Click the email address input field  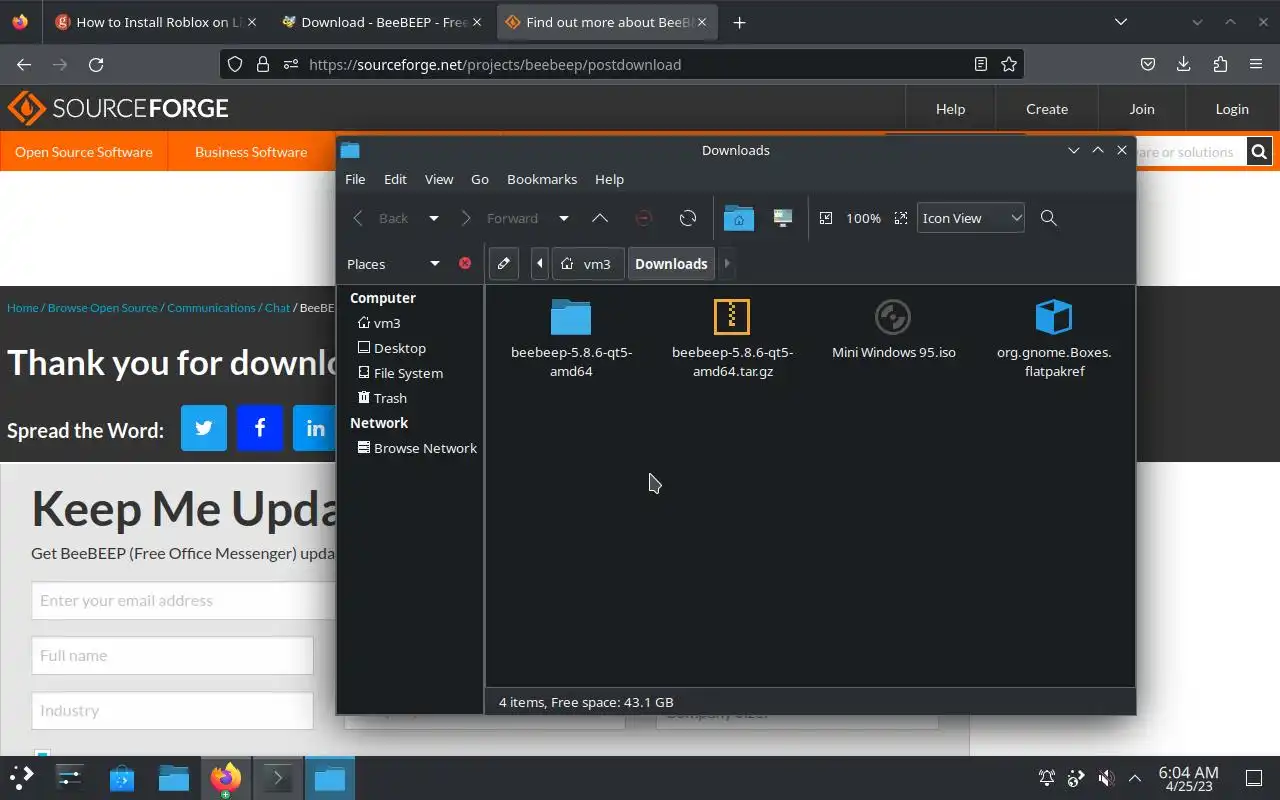point(183,601)
